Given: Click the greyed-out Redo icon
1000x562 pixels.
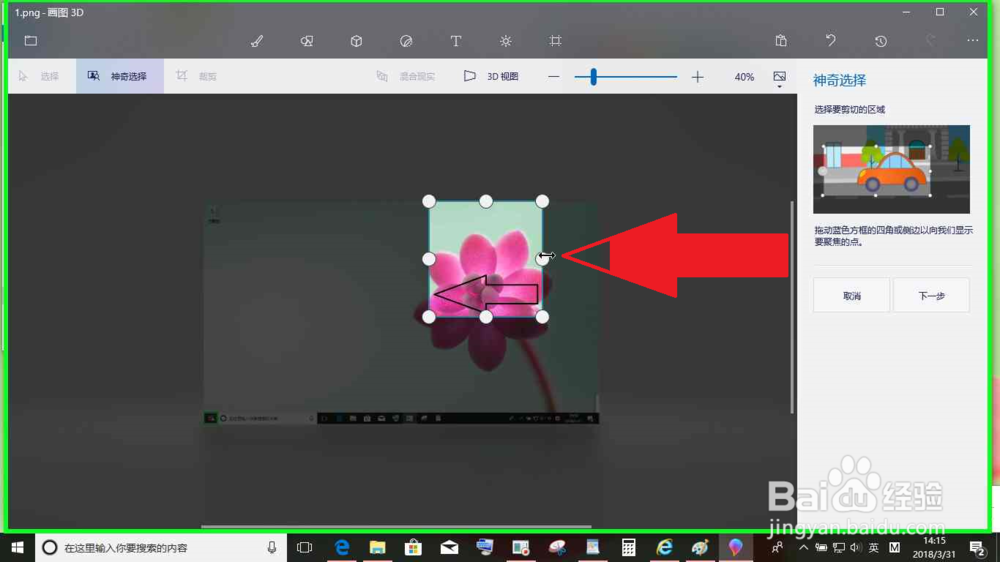Looking at the screenshot, I should click(930, 41).
